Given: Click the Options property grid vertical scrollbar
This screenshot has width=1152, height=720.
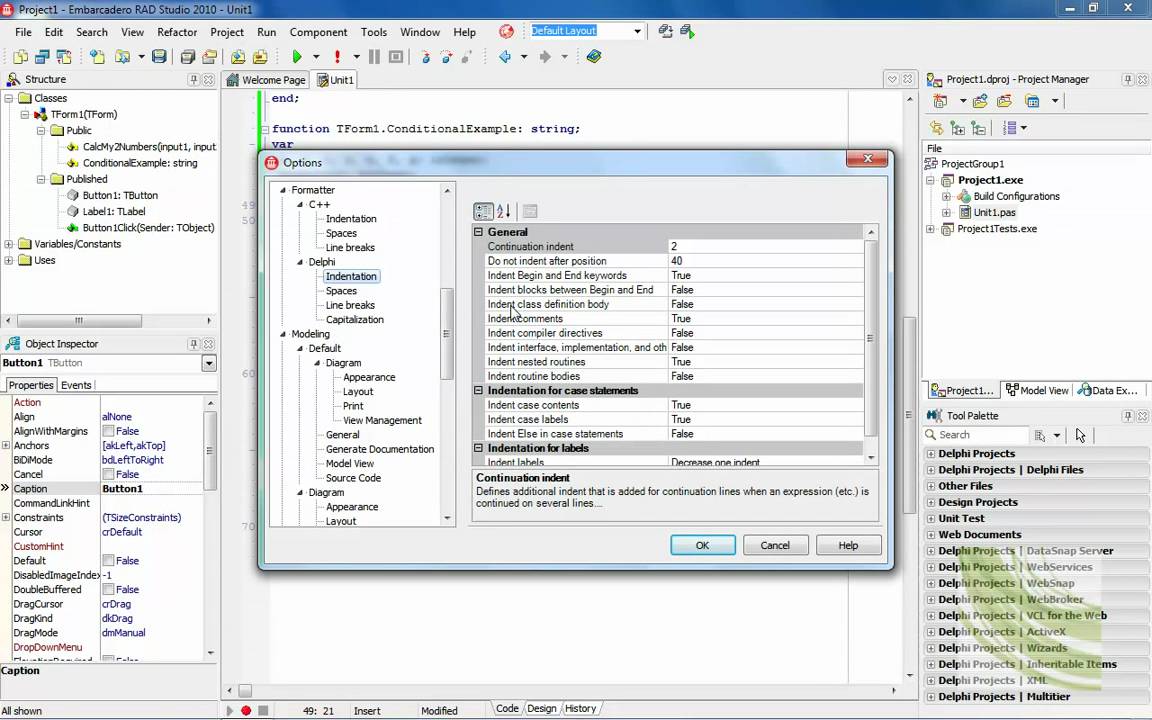Looking at the screenshot, I should [871, 338].
